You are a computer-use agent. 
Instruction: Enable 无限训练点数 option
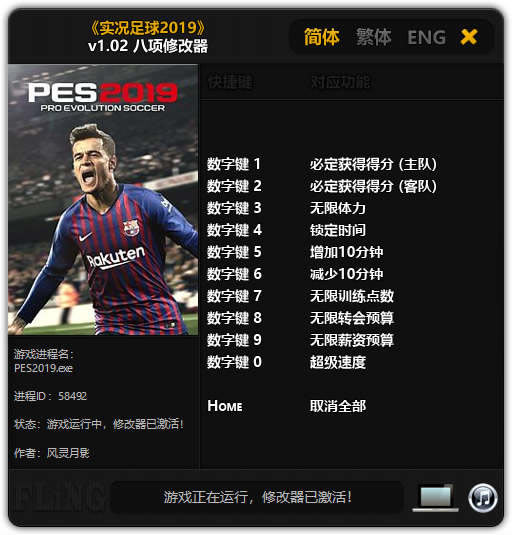(352, 296)
